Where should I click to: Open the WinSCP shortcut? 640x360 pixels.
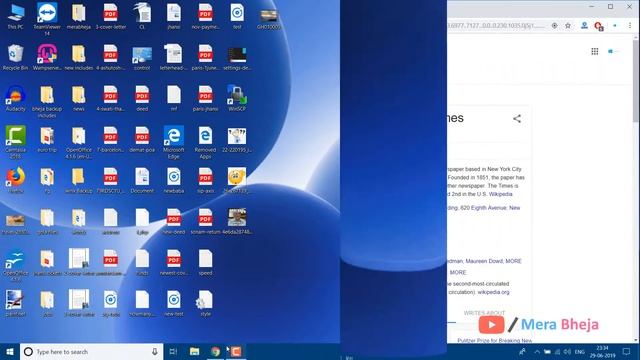(237, 98)
